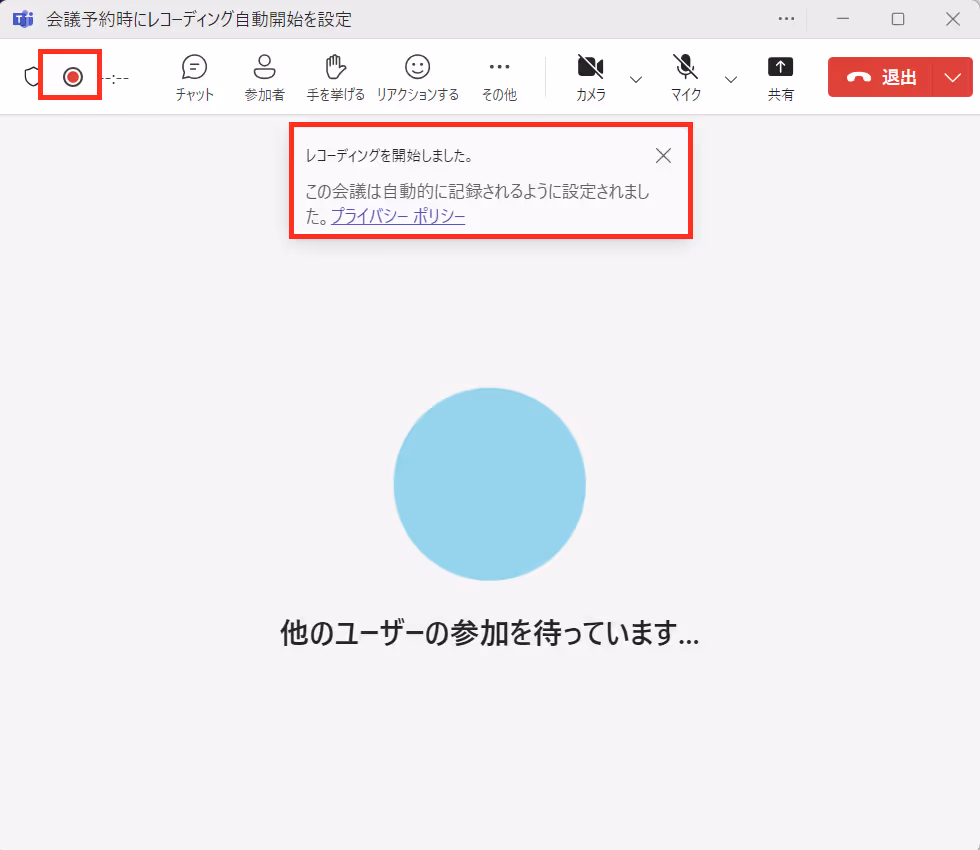Leave the meeting with 退出 button
The width and height of the screenshot is (980, 850).
click(x=880, y=77)
